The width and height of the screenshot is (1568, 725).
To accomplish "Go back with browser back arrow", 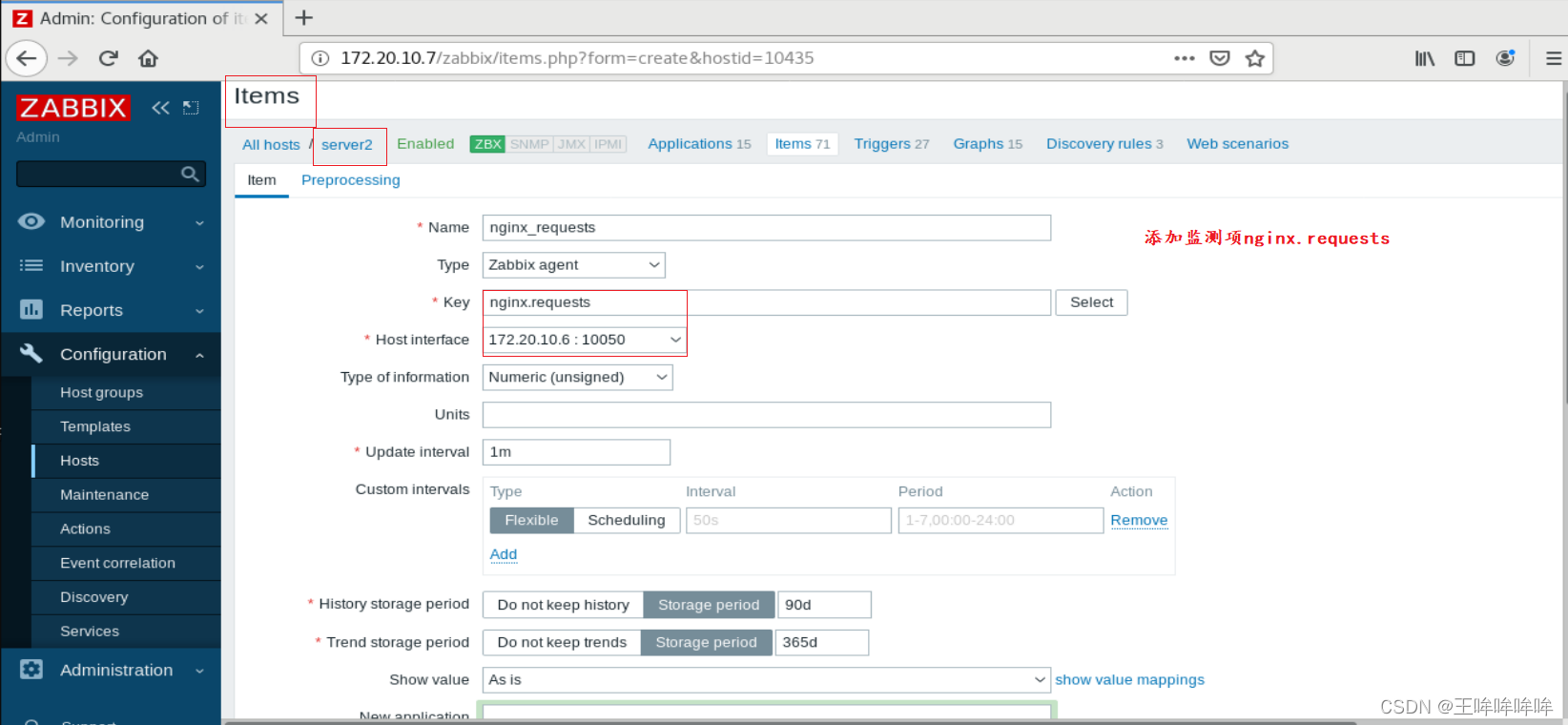I will point(27,58).
